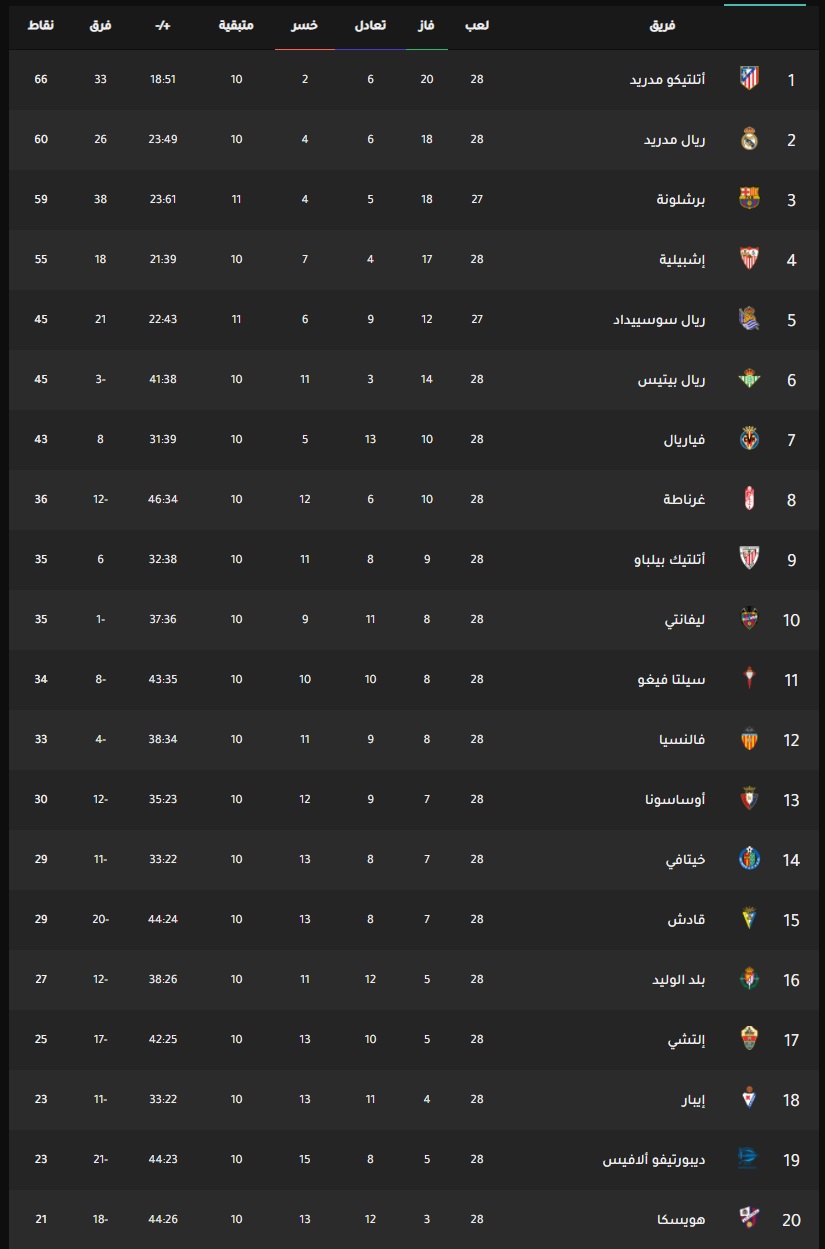The image size is (825, 1249).
Task: Open team link ريال مدريد
Action: 675,139
